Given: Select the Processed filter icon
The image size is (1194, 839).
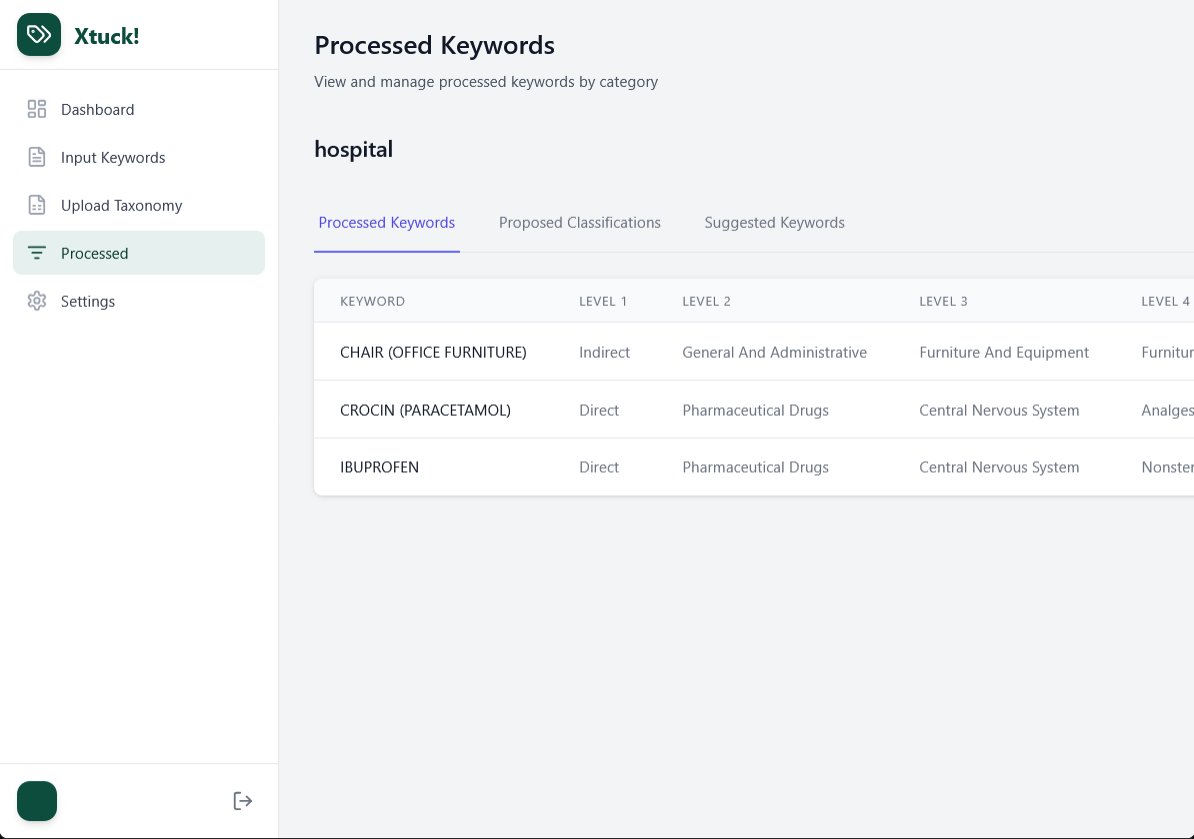Looking at the screenshot, I should (36, 253).
